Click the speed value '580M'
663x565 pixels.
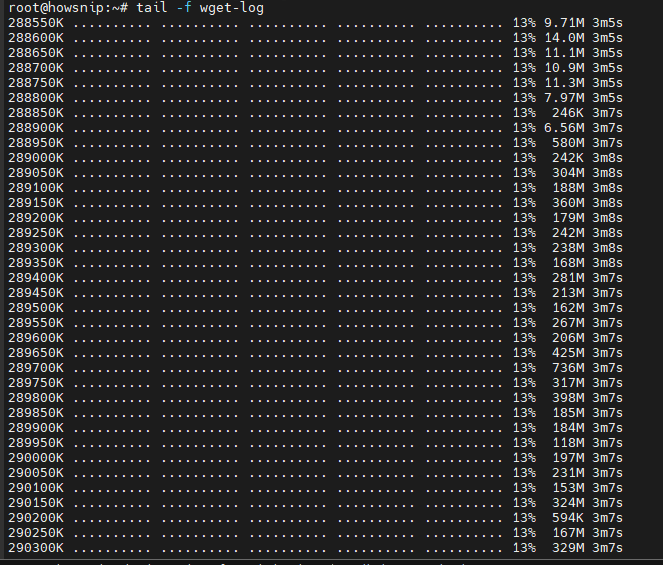(x=568, y=143)
